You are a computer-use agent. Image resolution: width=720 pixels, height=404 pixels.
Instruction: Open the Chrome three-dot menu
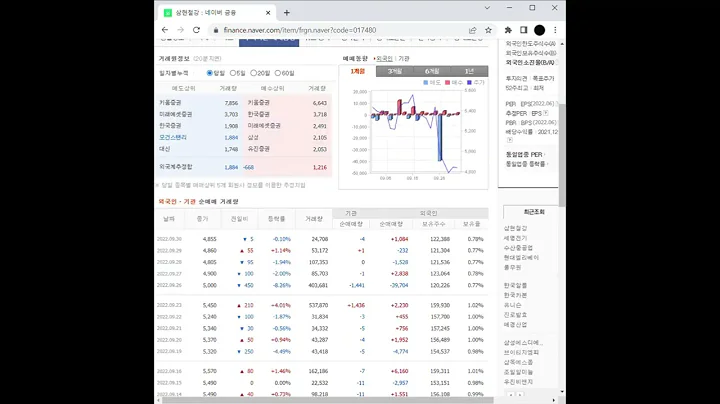pos(555,30)
